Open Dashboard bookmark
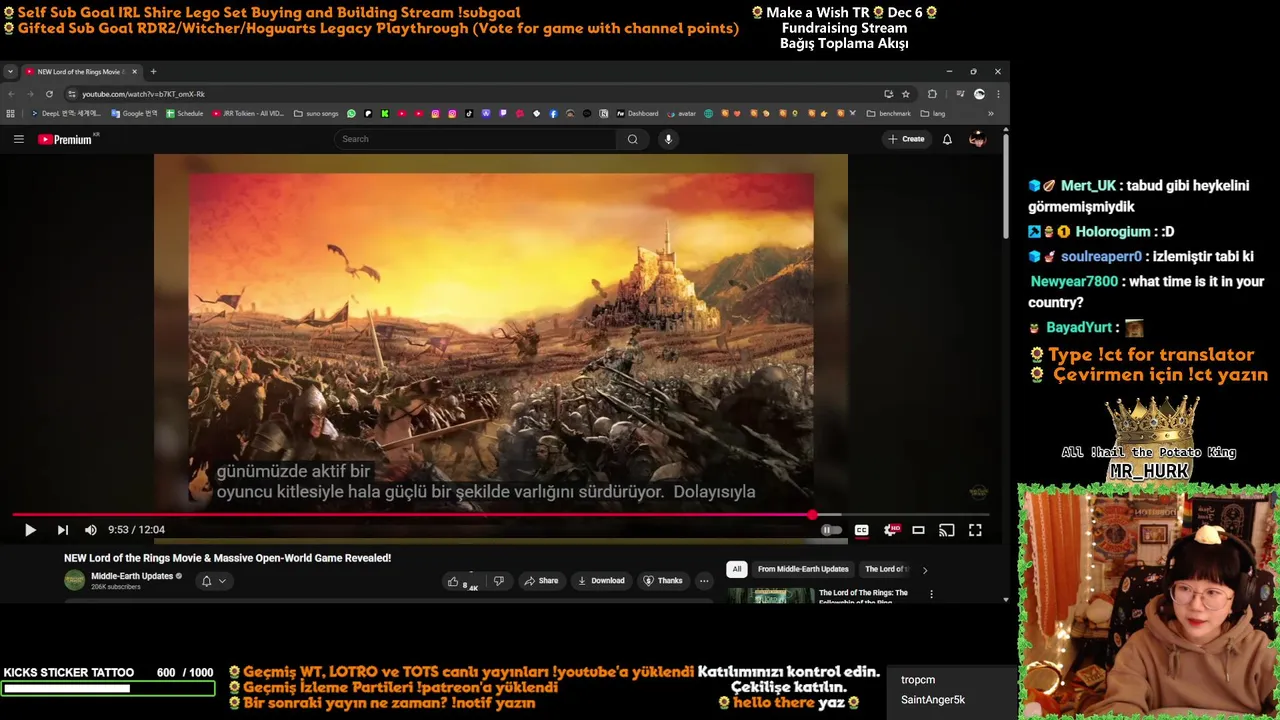The image size is (1280, 720). [637, 113]
